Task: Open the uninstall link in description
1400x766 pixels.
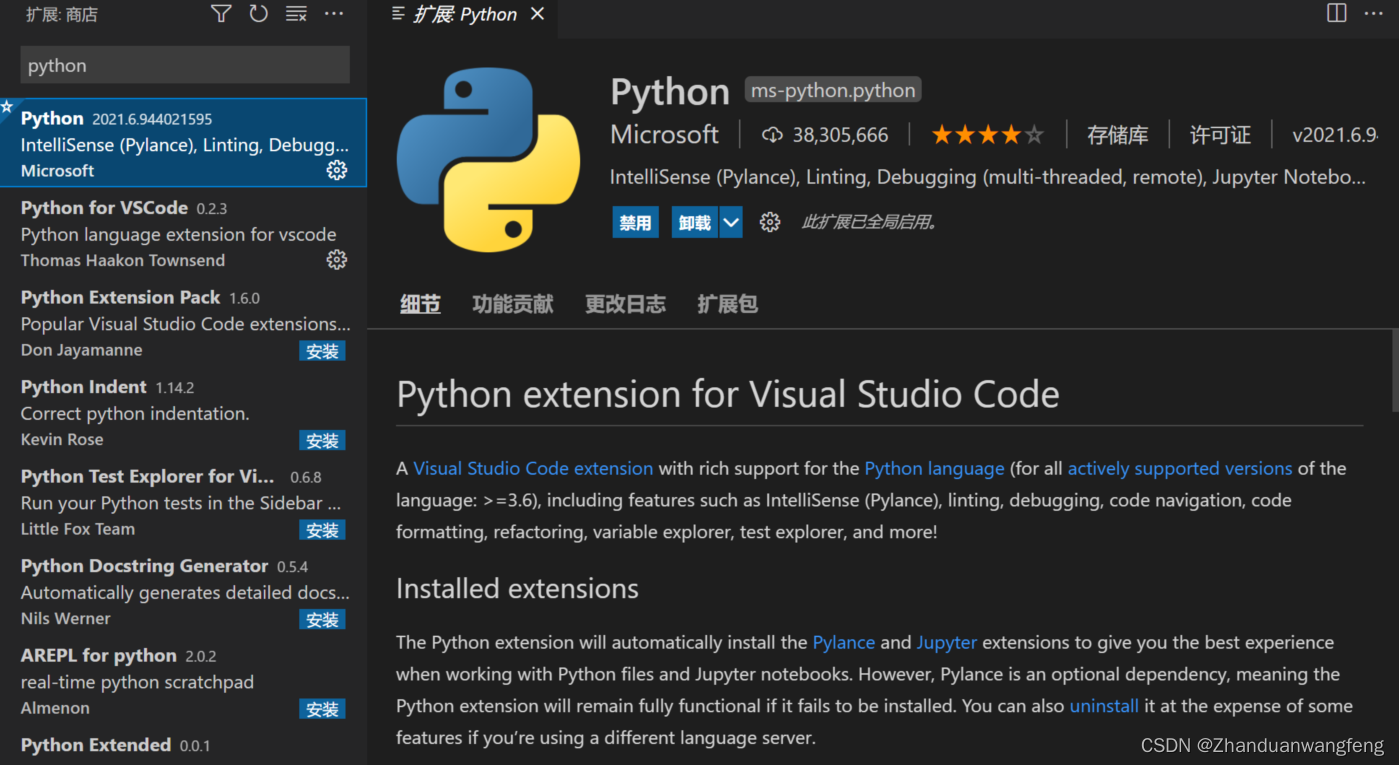Action: click(x=1104, y=706)
